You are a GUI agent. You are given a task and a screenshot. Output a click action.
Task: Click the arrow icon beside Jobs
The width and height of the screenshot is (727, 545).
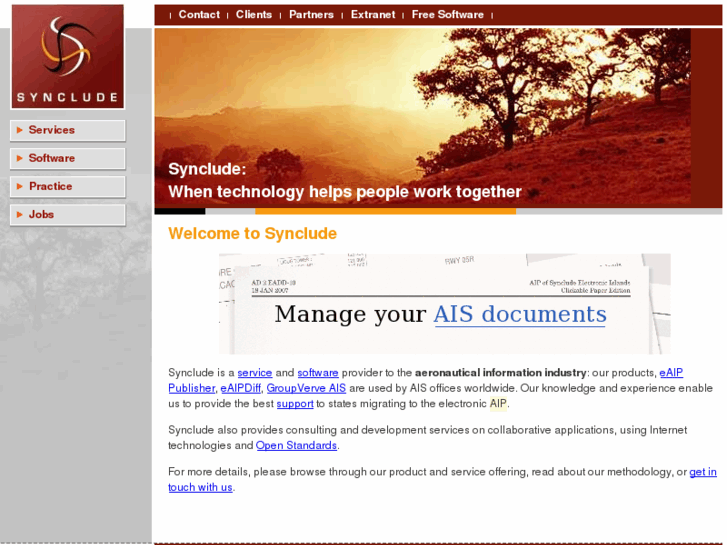point(20,215)
